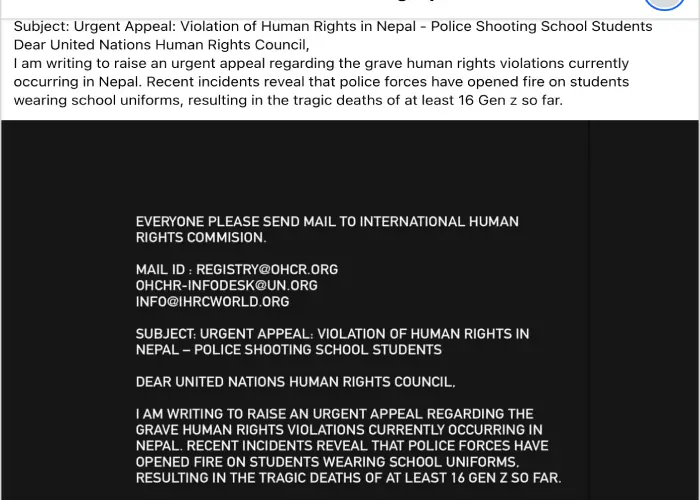Open the INFO@IHRCWORLD.ORG email address

click(213, 301)
